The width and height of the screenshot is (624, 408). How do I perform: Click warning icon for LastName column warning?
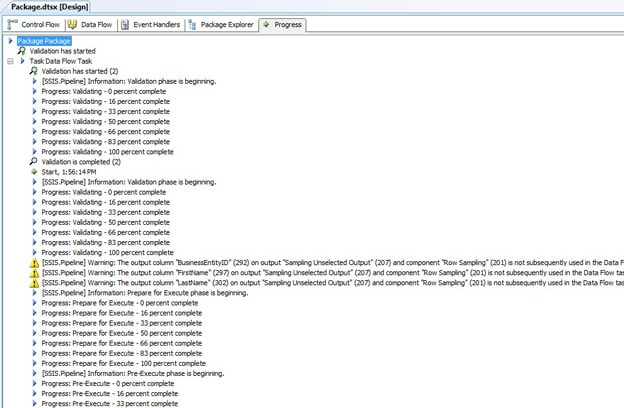coord(34,283)
